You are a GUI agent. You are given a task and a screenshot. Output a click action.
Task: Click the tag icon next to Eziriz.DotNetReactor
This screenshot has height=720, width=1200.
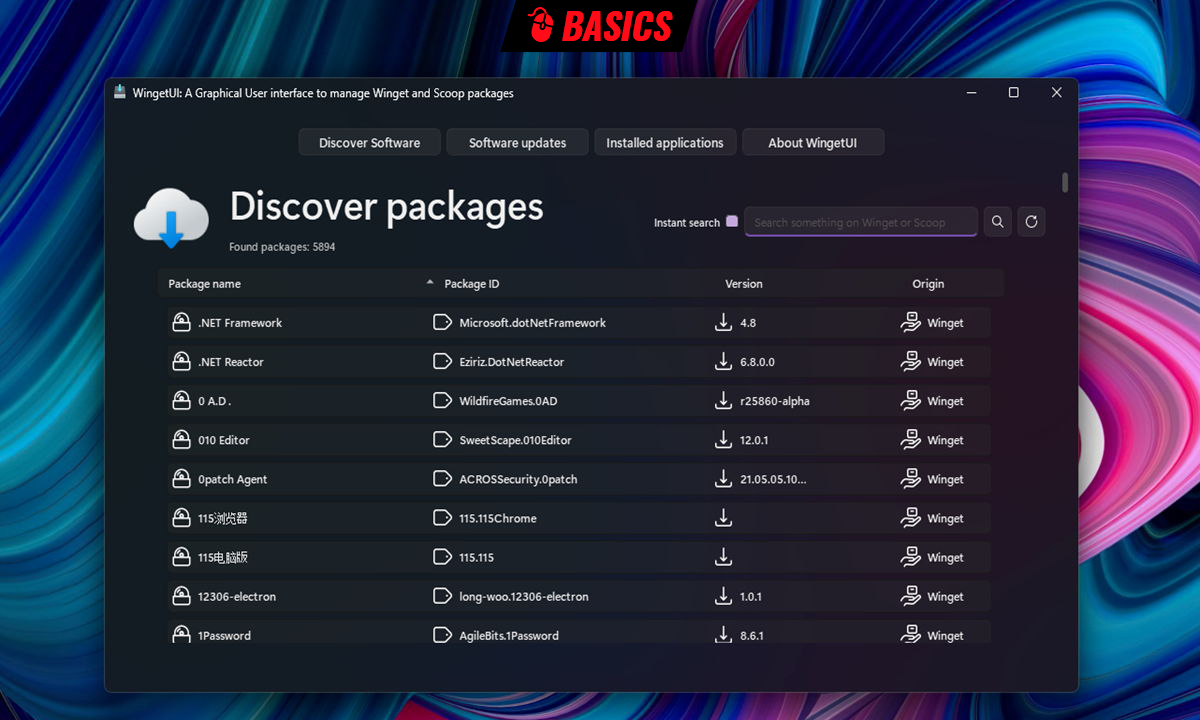coord(442,362)
